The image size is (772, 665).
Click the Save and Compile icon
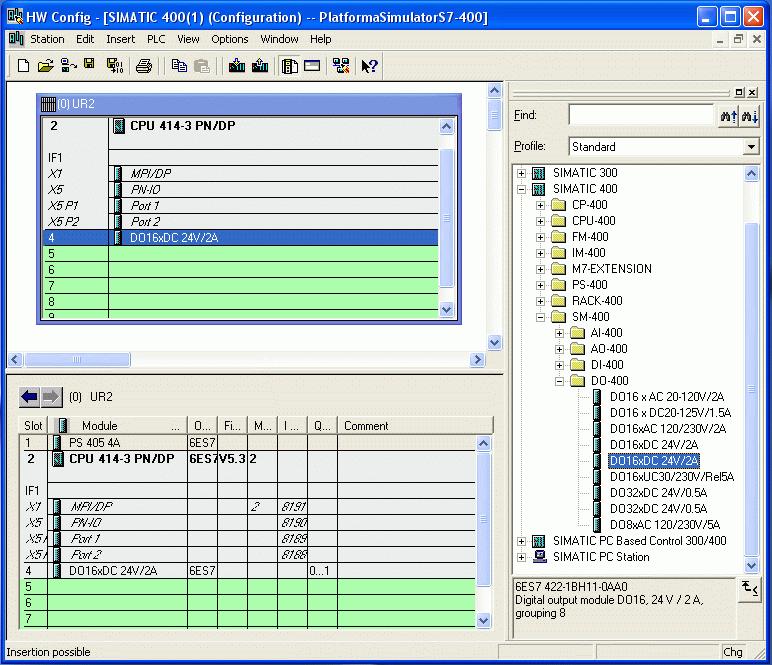(x=115, y=65)
